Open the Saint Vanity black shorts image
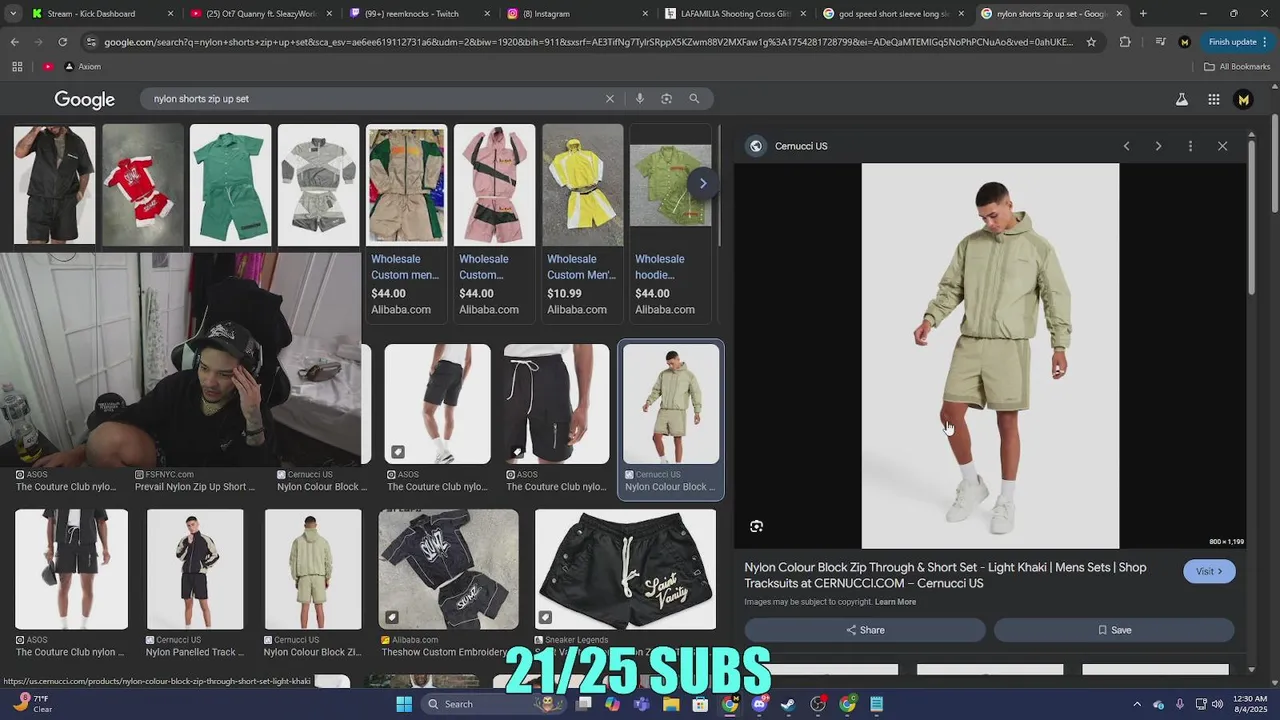This screenshot has height=720, width=1280. pos(625,570)
